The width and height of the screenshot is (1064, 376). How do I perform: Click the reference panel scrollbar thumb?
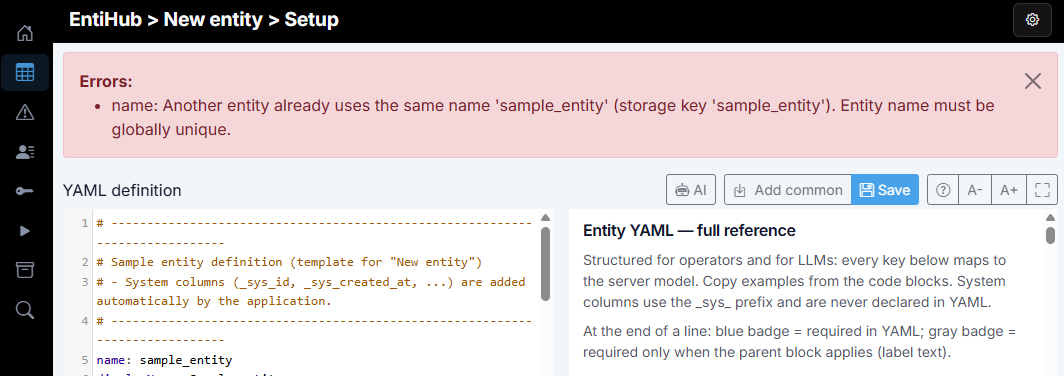coord(1050,235)
